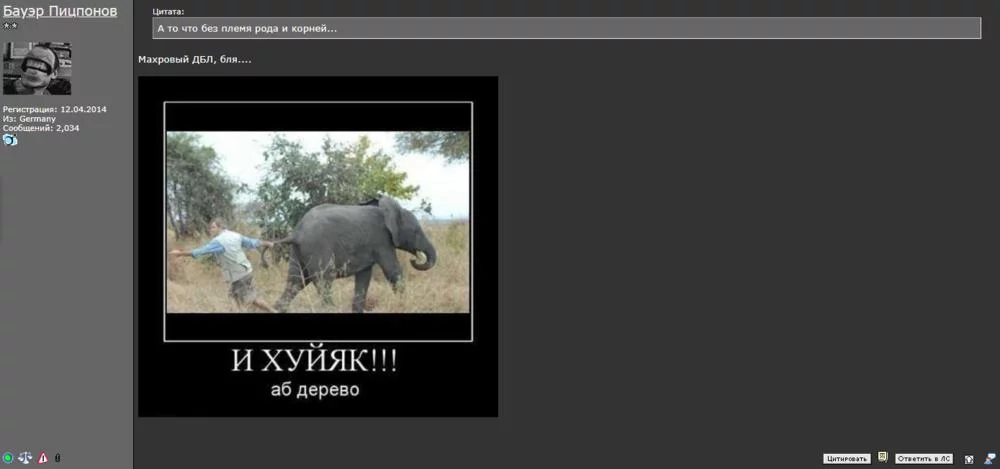Viewport: 1000px width, 469px height.
Task: Click the Регистрация date text
Action: (x=54, y=109)
